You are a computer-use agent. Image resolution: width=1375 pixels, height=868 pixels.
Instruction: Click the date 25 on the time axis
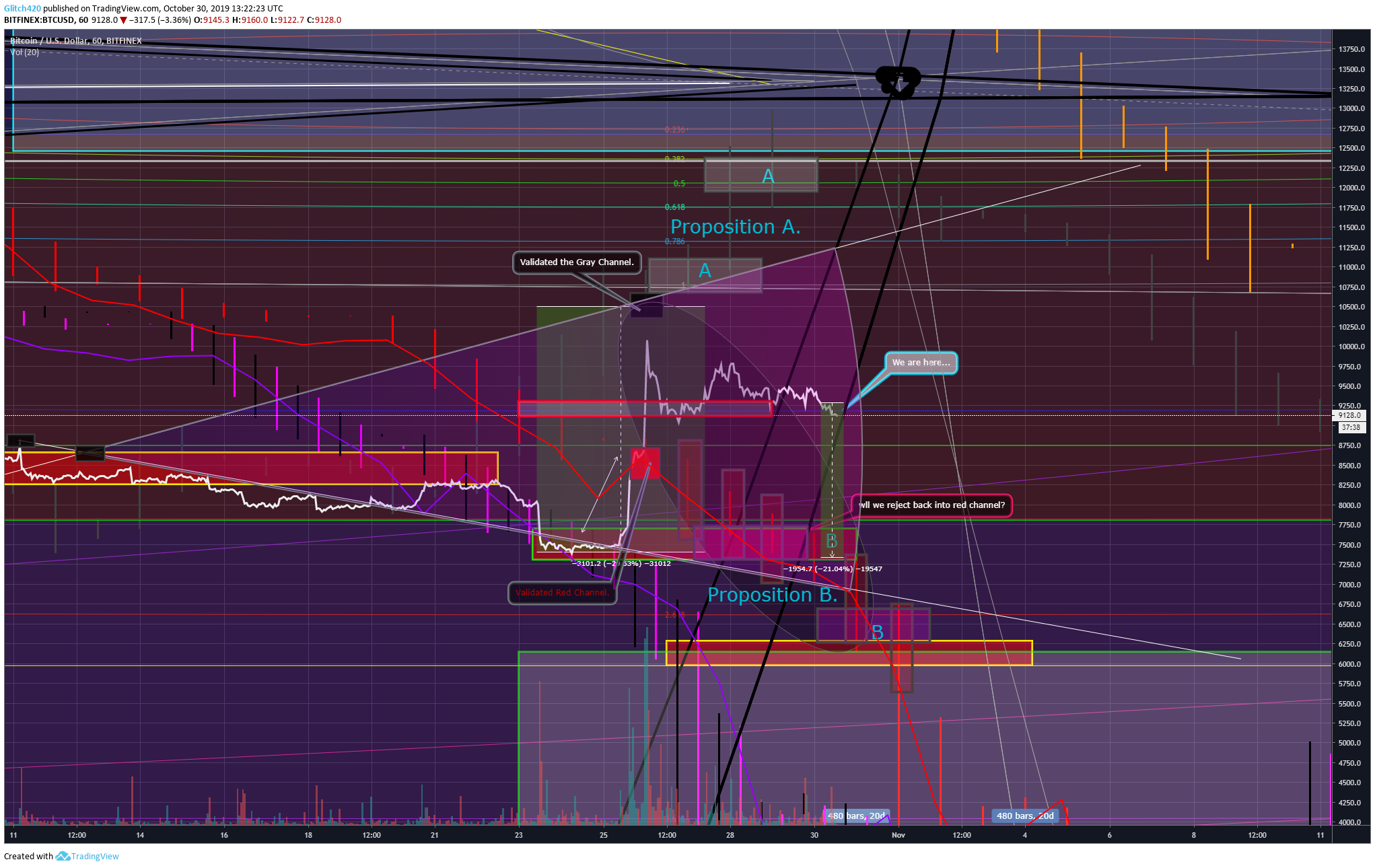[604, 835]
